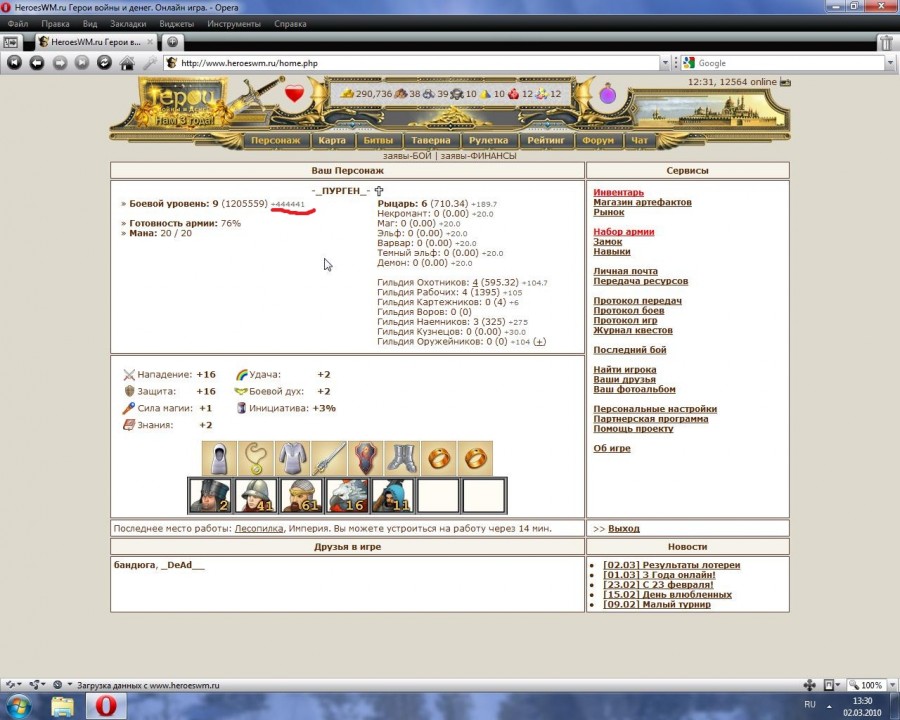Viewport: 900px width, 720px height.
Task: Click the first gold ring artifact
Action: coord(439,458)
